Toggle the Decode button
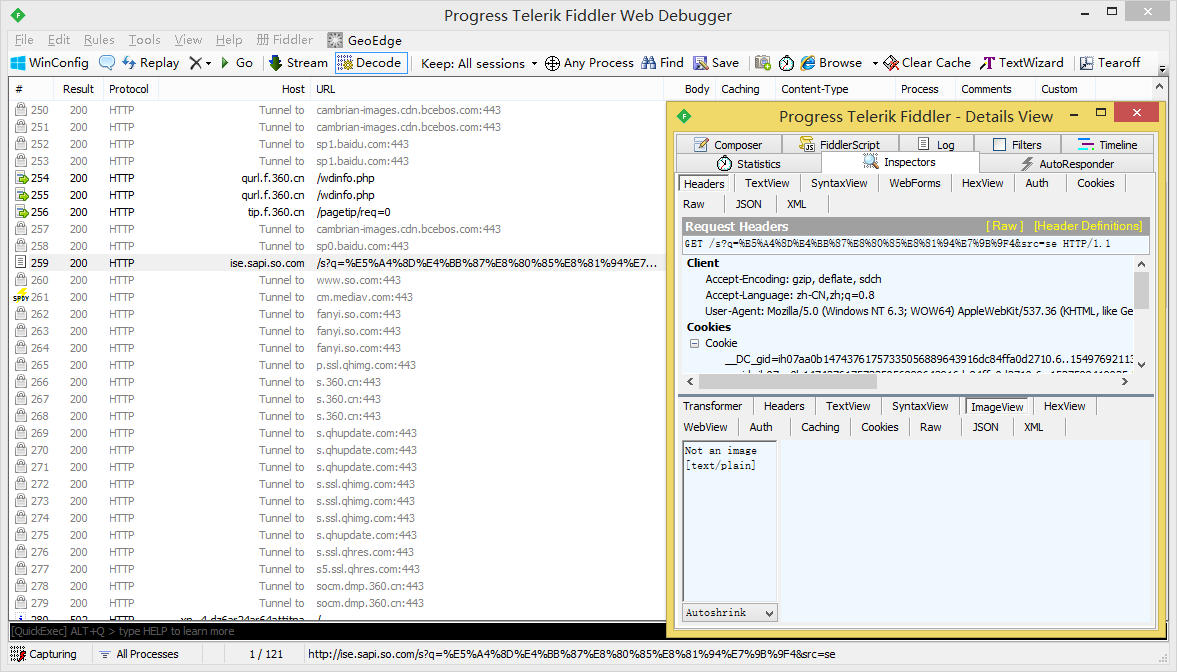This screenshot has width=1177, height=672. pyautogui.click(x=370, y=63)
